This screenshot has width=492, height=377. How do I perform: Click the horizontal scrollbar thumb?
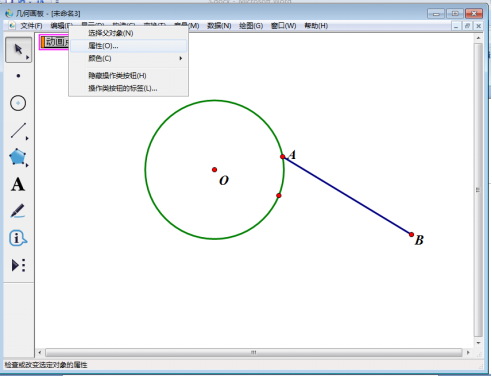(253, 352)
